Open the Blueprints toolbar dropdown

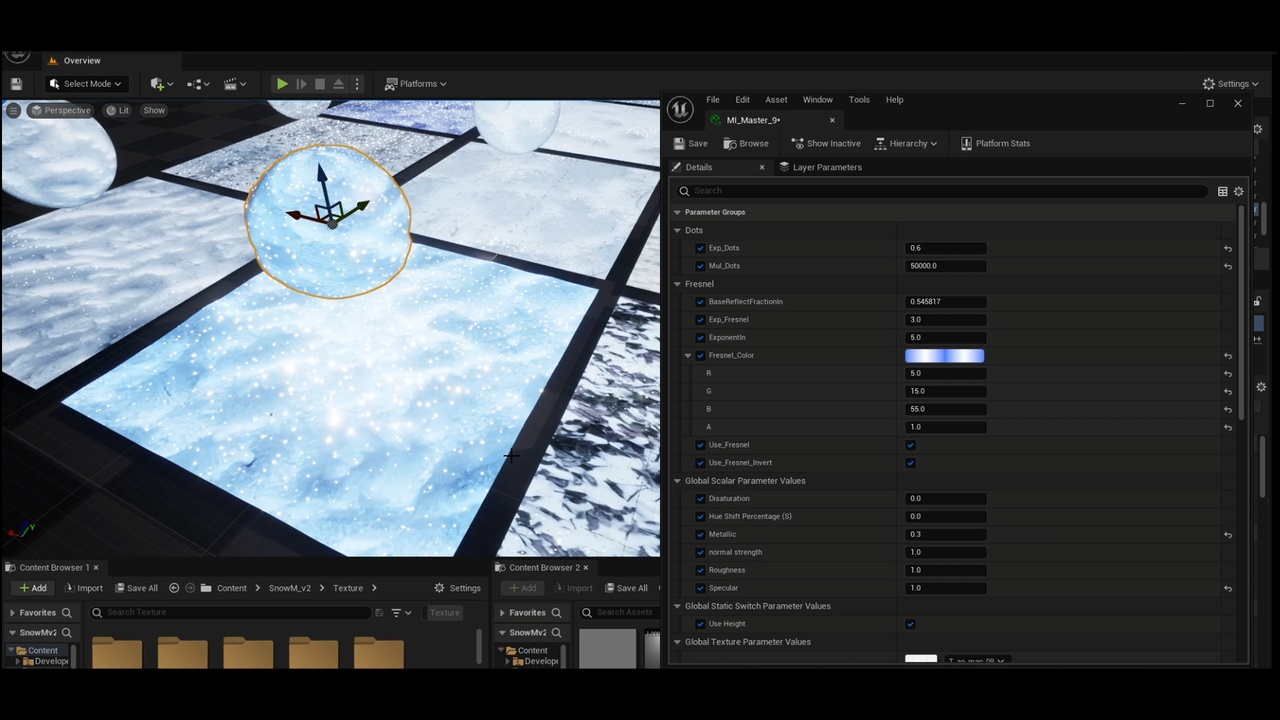pyautogui.click(x=199, y=84)
